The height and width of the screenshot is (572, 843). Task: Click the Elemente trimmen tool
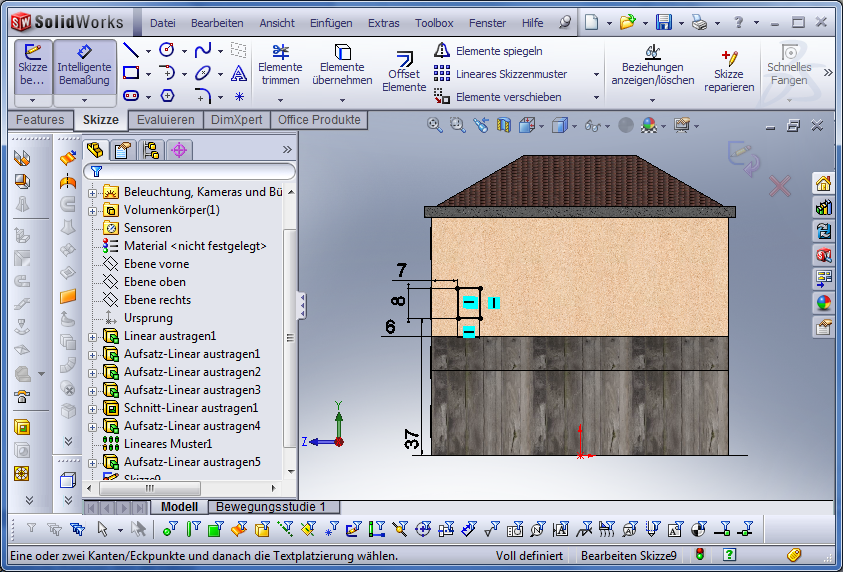click(280, 66)
